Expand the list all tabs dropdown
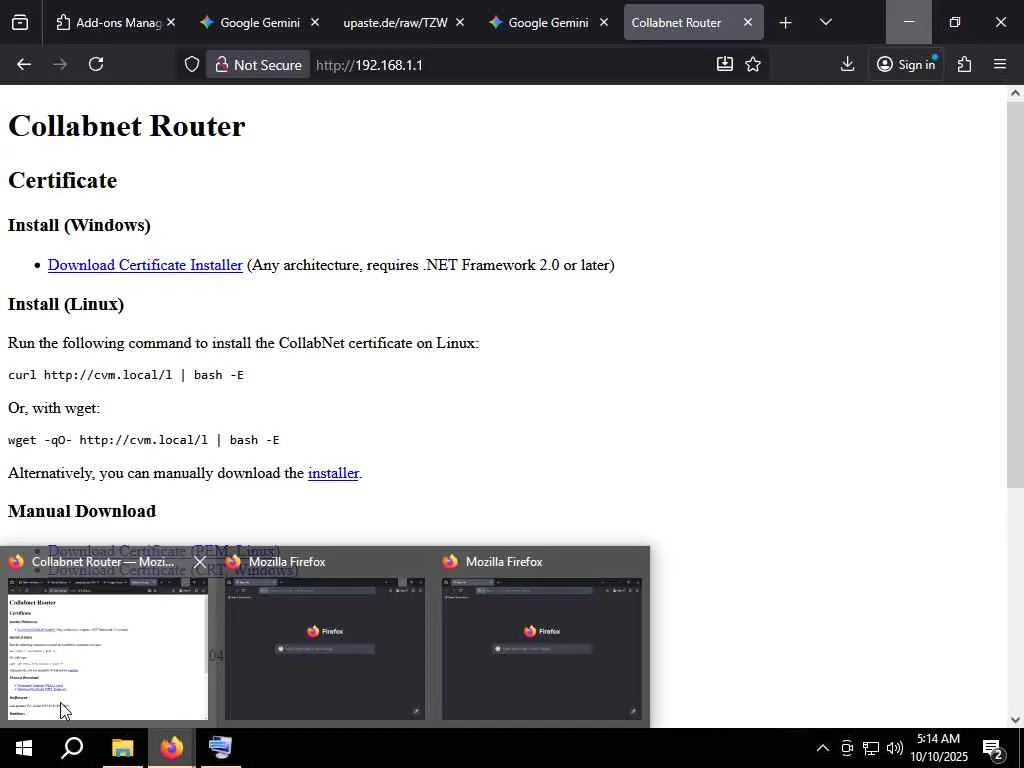The width and height of the screenshot is (1024, 768). (x=825, y=22)
